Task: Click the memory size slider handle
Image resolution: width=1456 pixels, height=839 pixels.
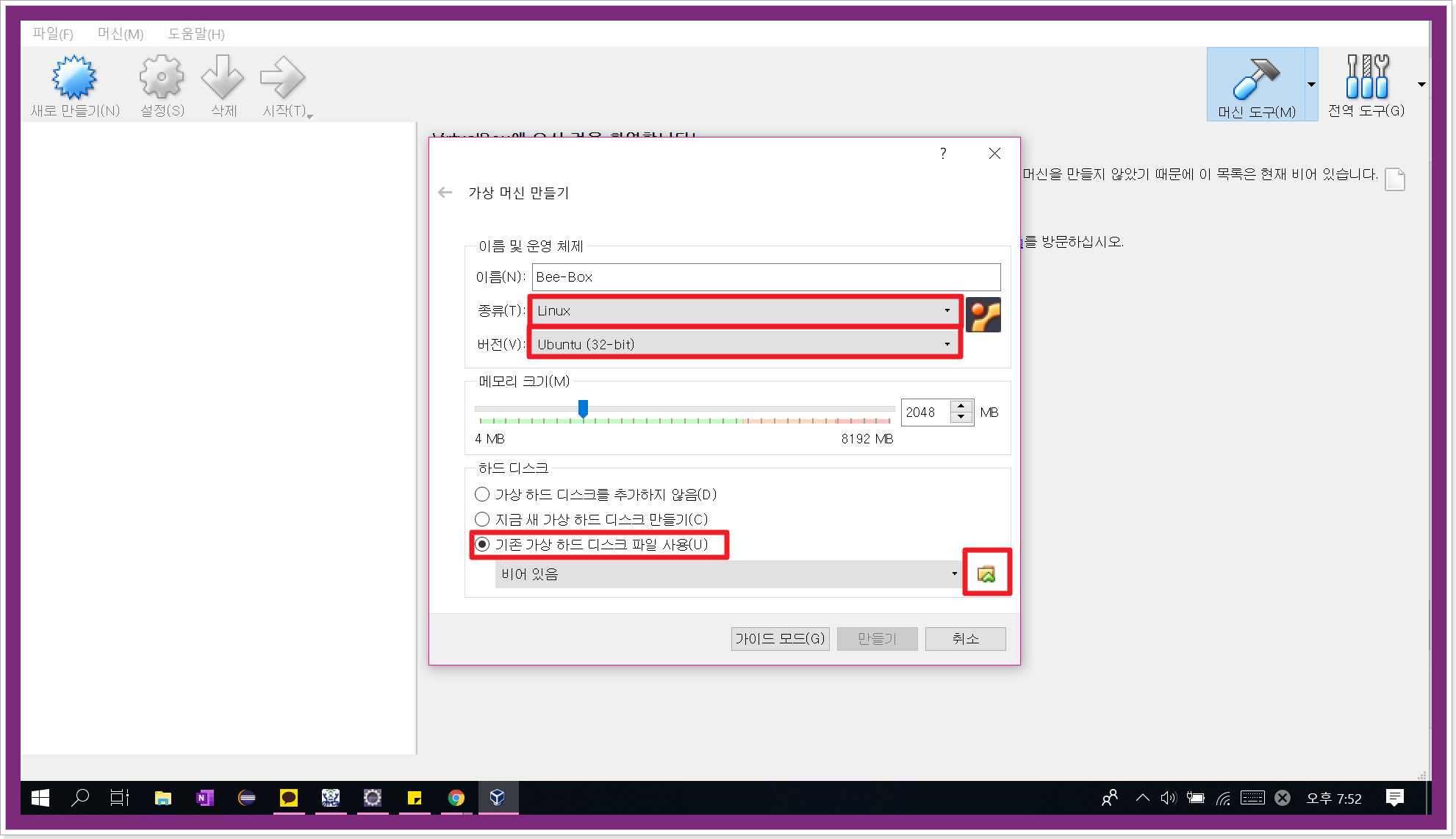Action: click(x=583, y=409)
